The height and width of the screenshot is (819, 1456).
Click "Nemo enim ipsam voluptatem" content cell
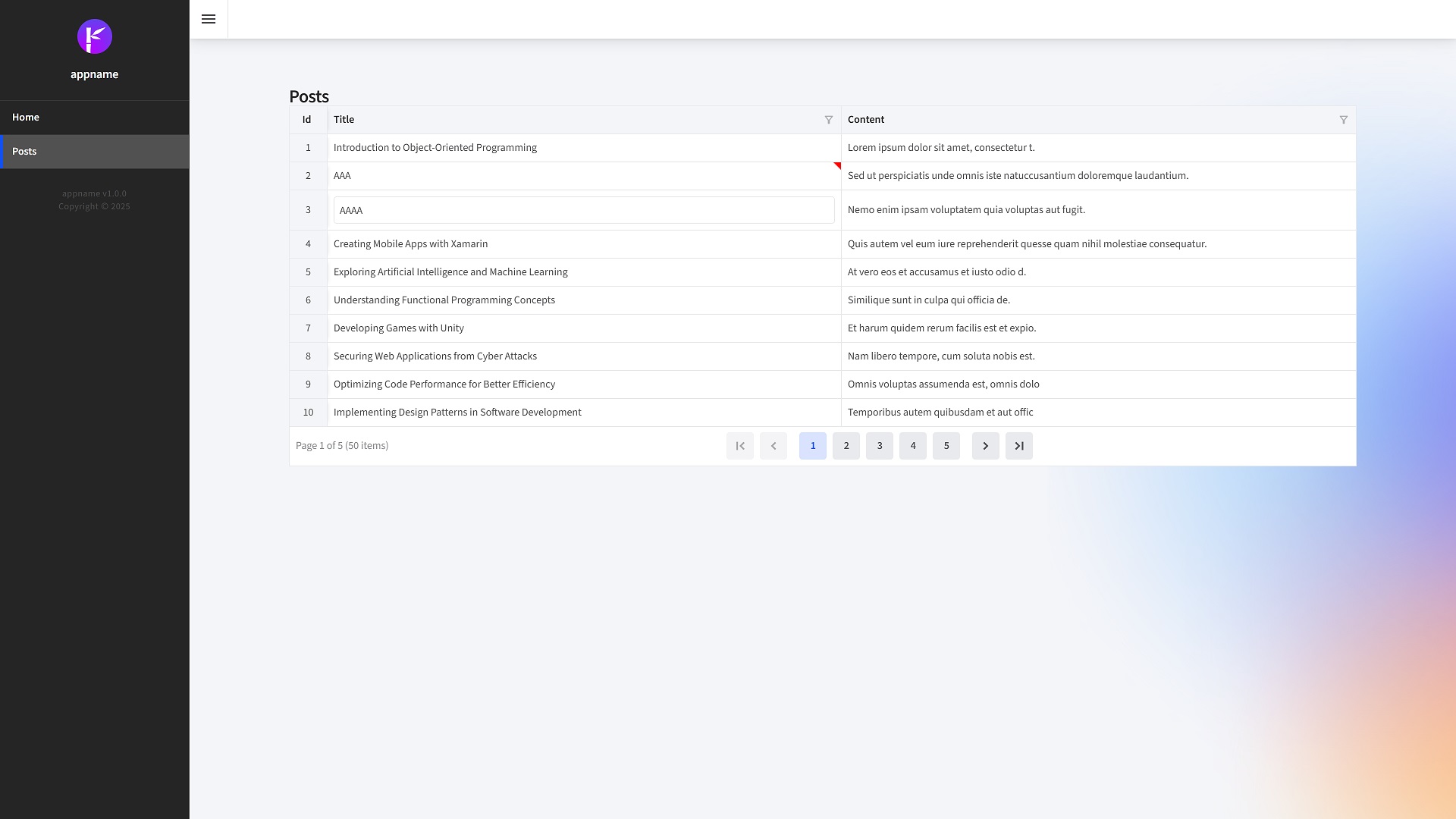(x=1099, y=210)
